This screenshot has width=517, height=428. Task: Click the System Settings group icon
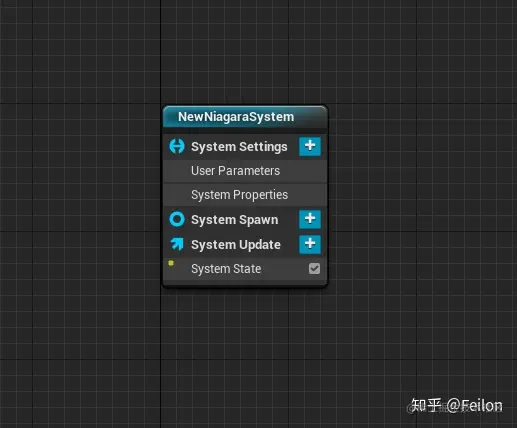[177, 146]
